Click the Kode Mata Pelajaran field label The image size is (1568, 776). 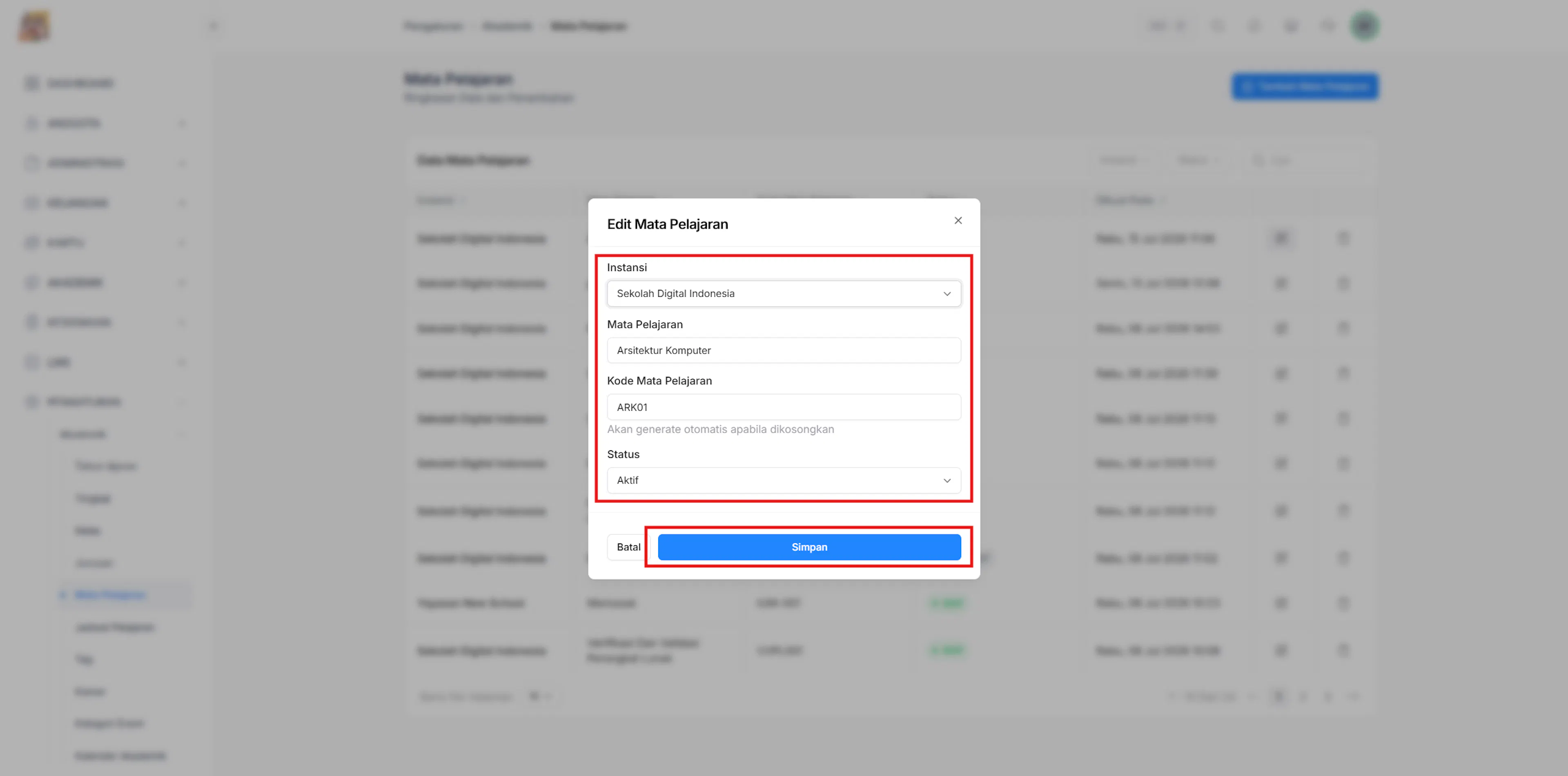coord(659,380)
